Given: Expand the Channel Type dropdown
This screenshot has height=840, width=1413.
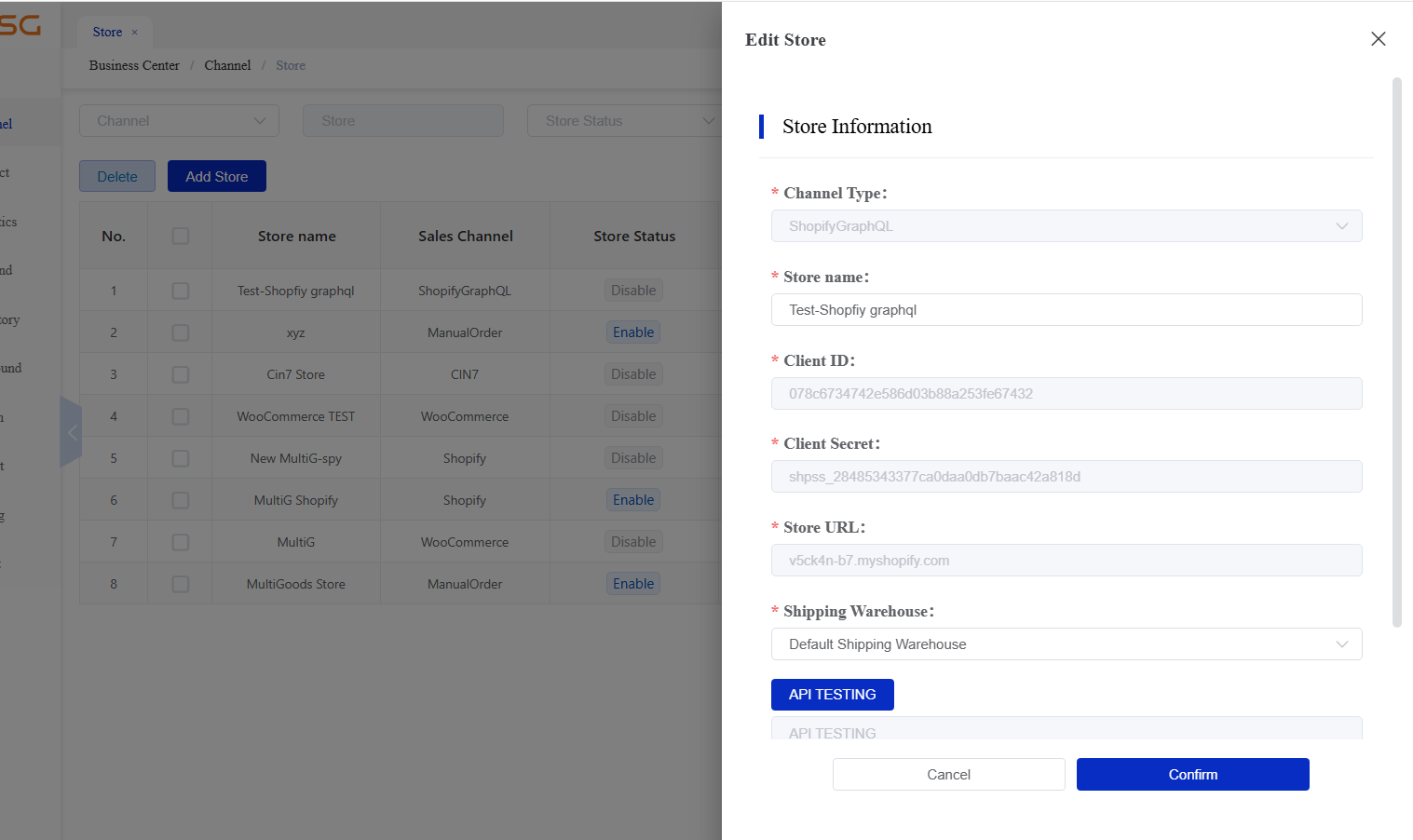Looking at the screenshot, I should [x=1067, y=226].
